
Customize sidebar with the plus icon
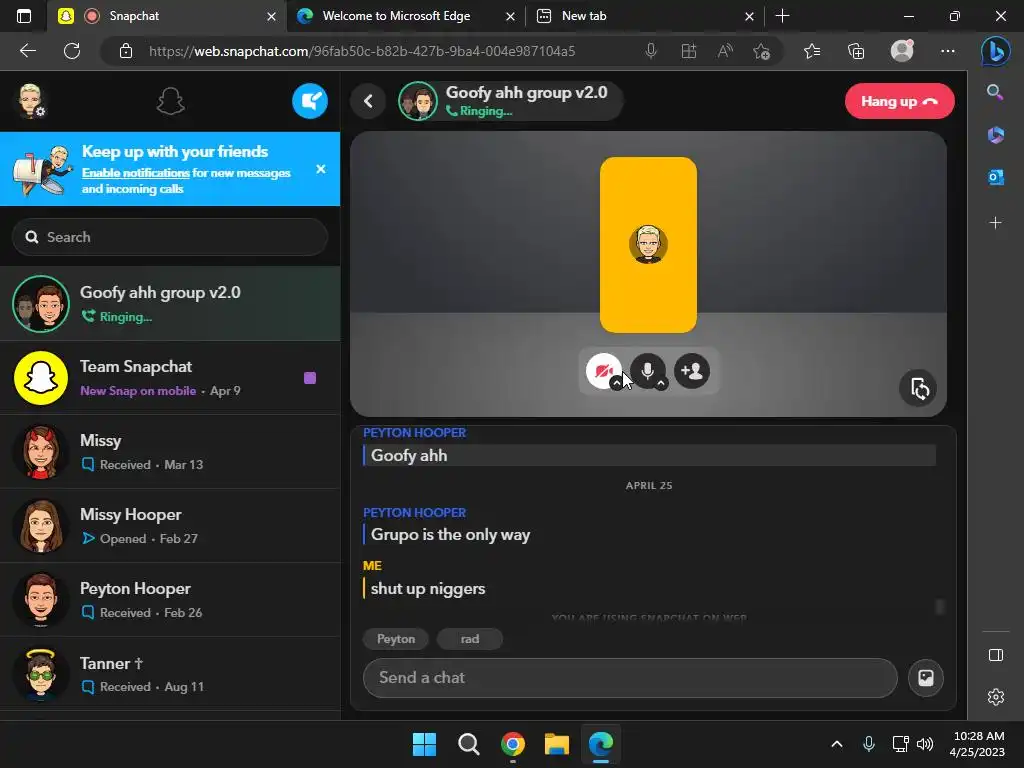point(995,223)
